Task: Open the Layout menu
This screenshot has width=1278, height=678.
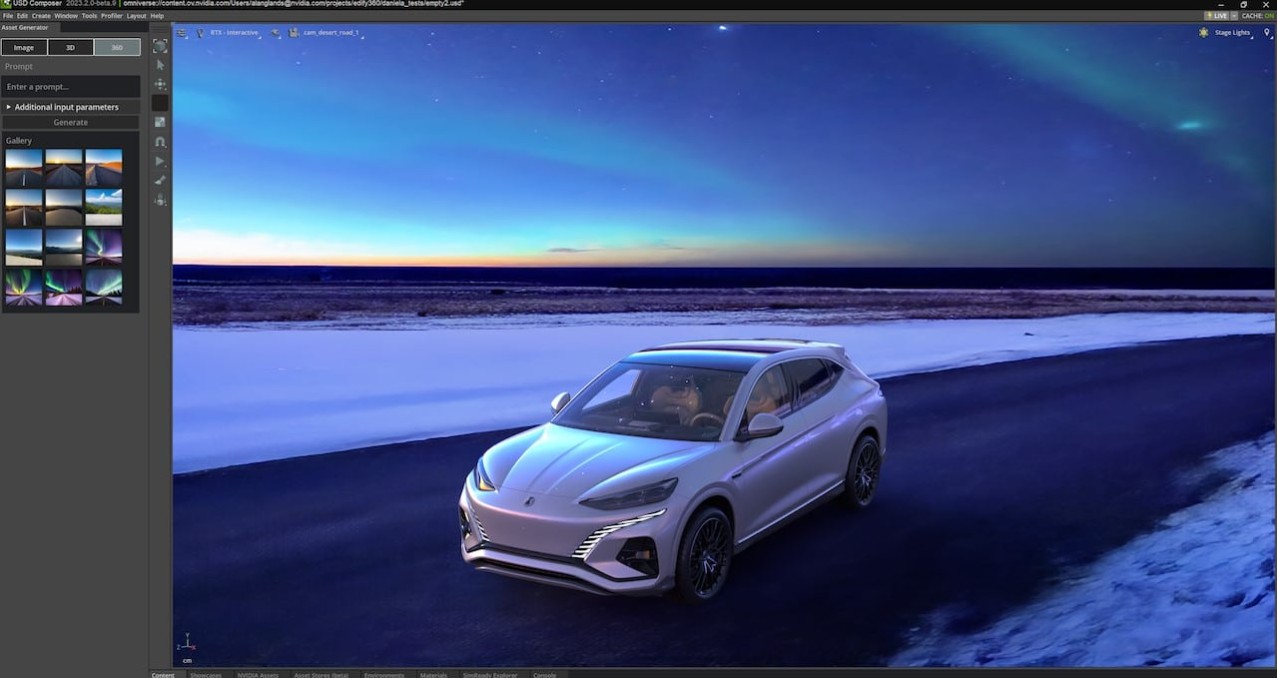Action: 136,16
